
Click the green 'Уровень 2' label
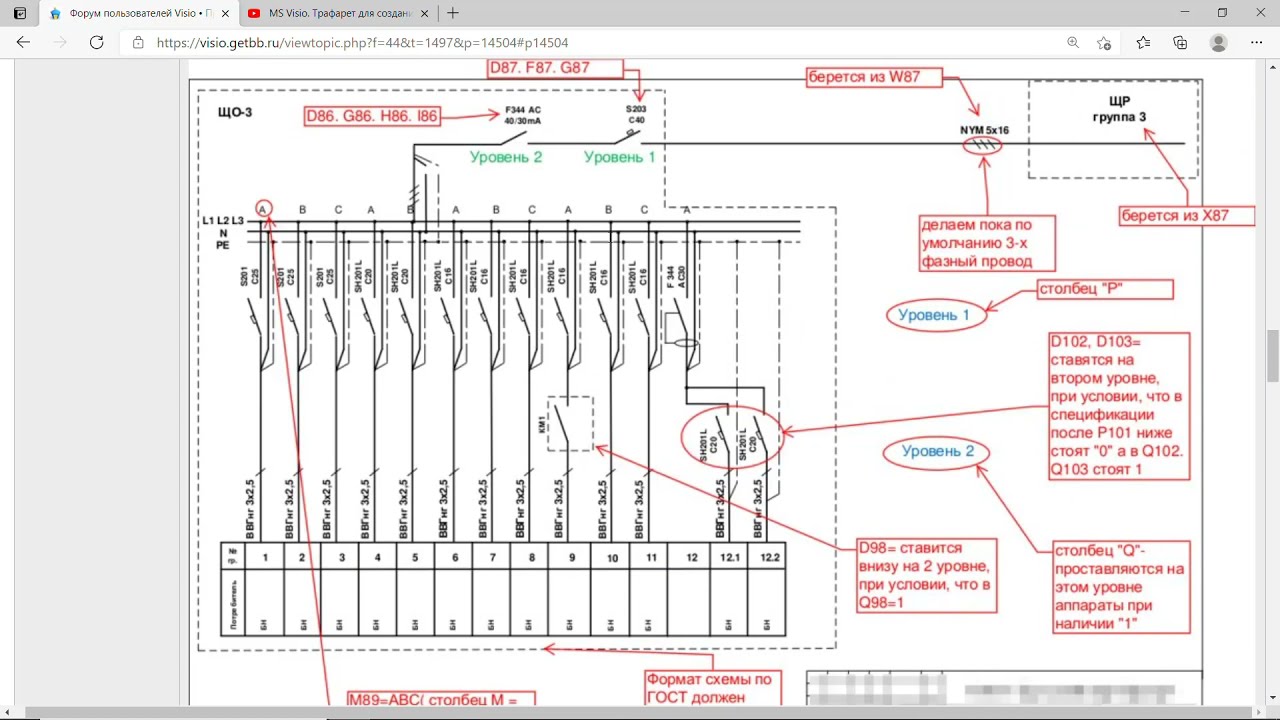506,157
